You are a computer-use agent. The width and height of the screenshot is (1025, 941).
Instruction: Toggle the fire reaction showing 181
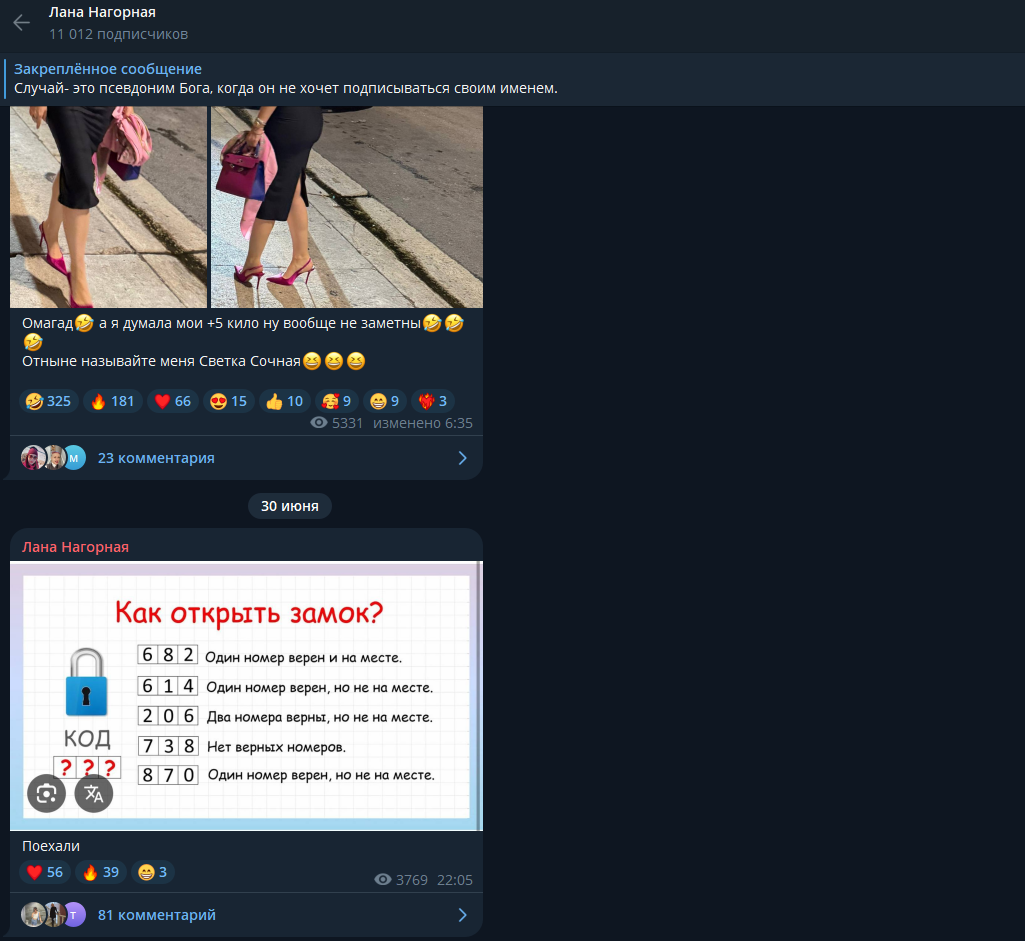(x=112, y=401)
